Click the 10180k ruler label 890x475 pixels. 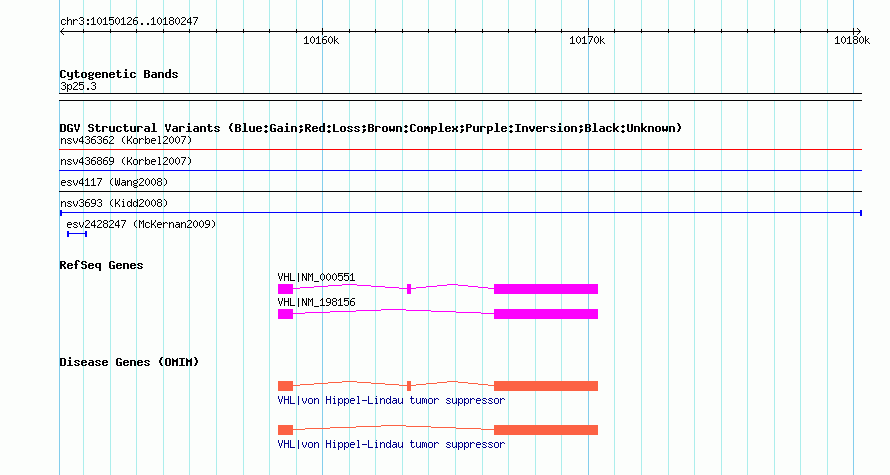pos(851,40)
